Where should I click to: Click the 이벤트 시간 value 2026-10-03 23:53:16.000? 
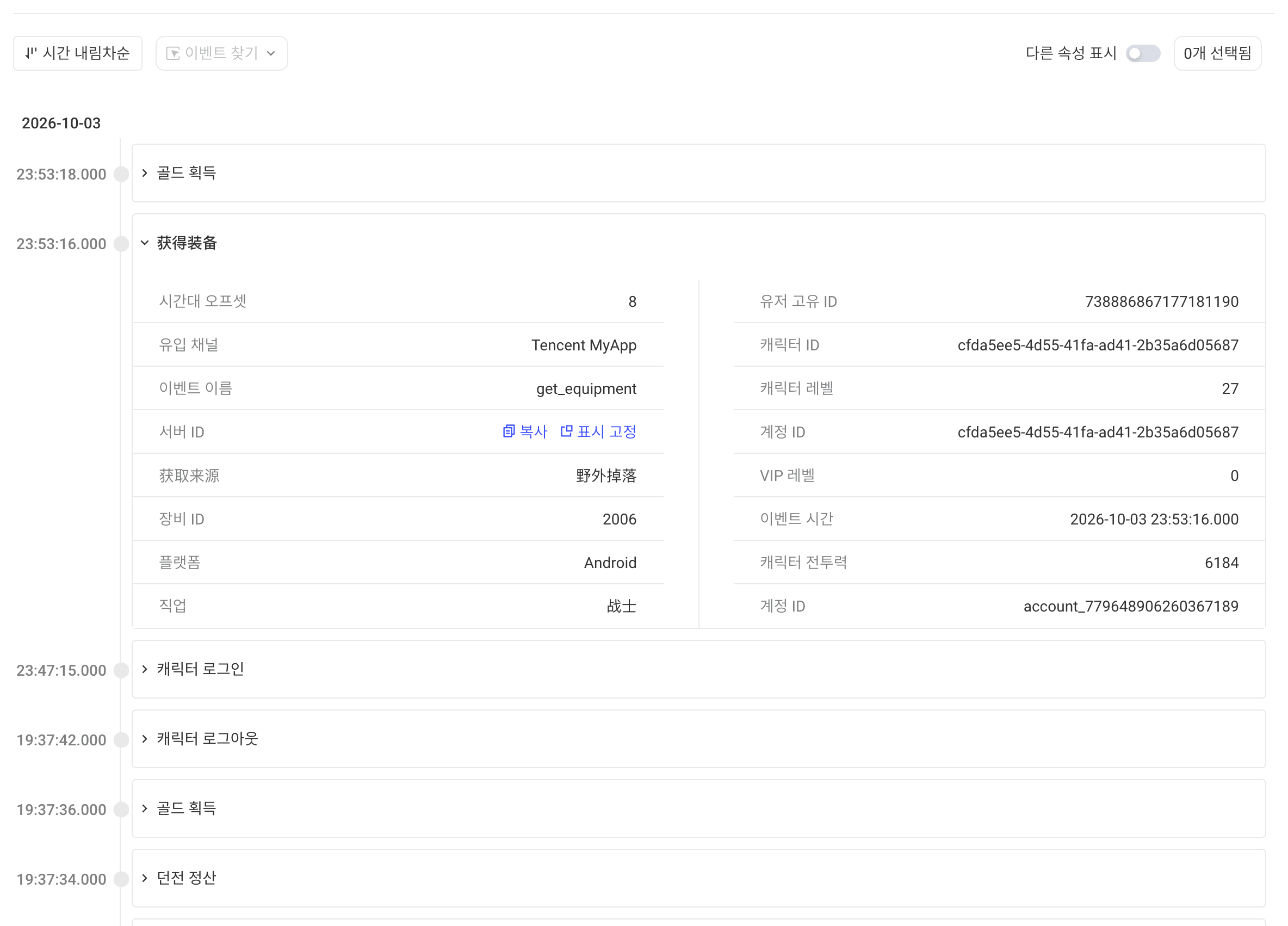coord(1154,519)
